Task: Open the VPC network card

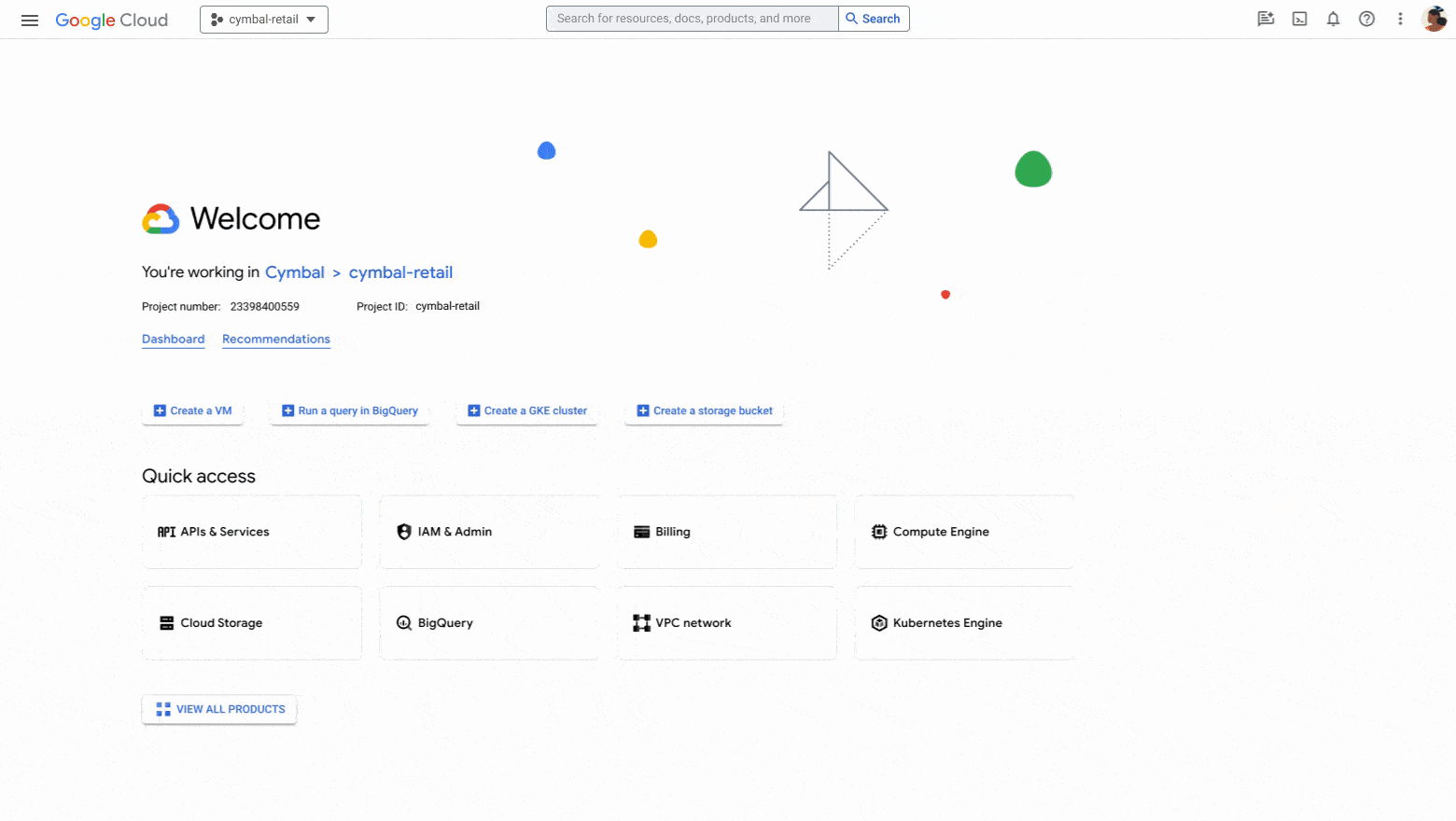Action: (727, 623)
